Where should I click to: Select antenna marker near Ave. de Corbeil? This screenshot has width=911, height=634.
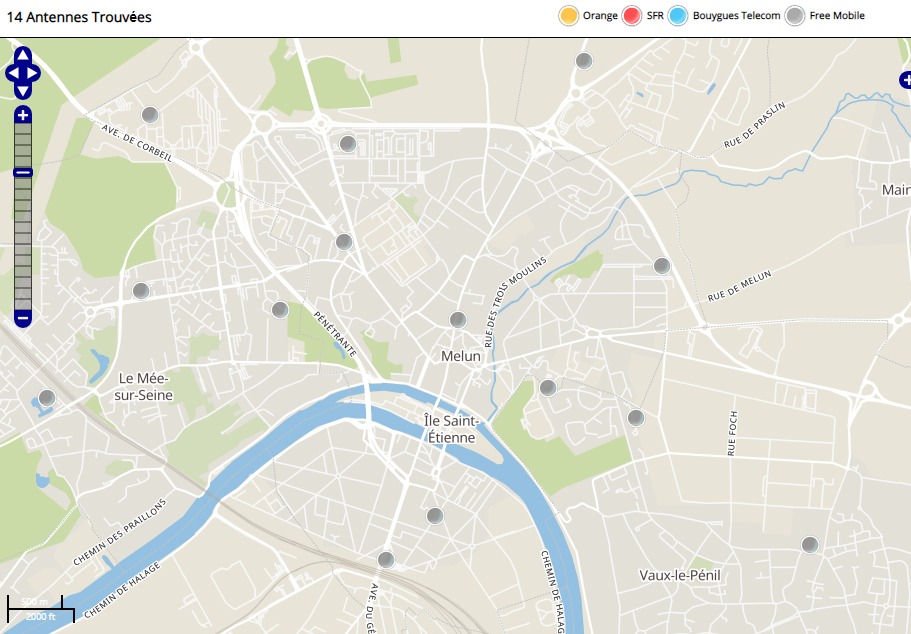click(150, 115)
